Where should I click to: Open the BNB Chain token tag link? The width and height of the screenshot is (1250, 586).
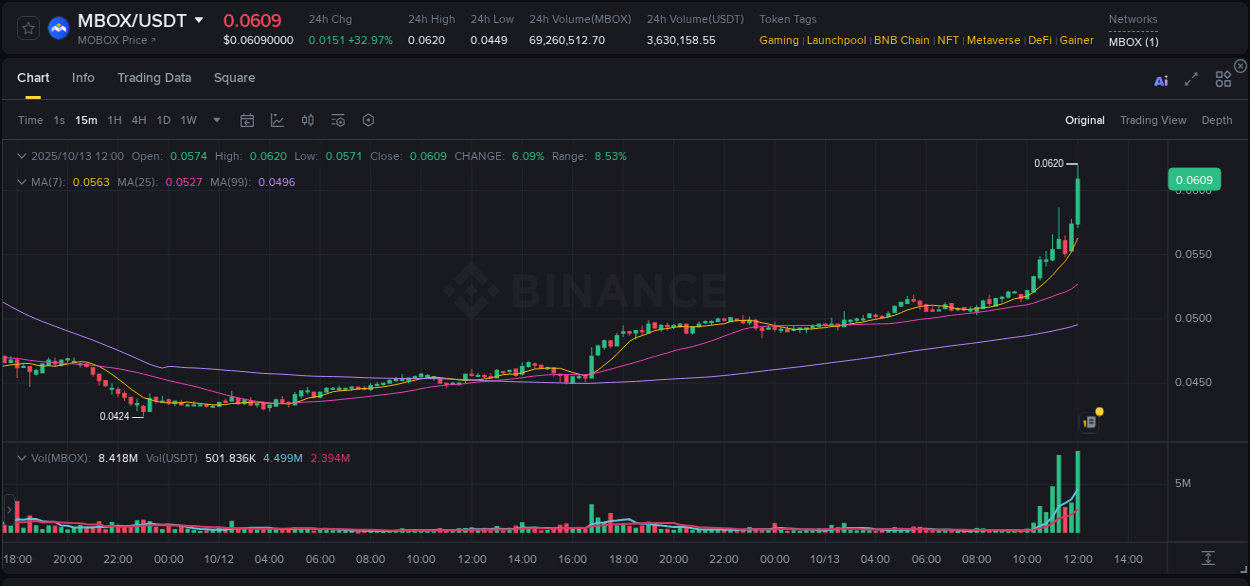point(901,40)
